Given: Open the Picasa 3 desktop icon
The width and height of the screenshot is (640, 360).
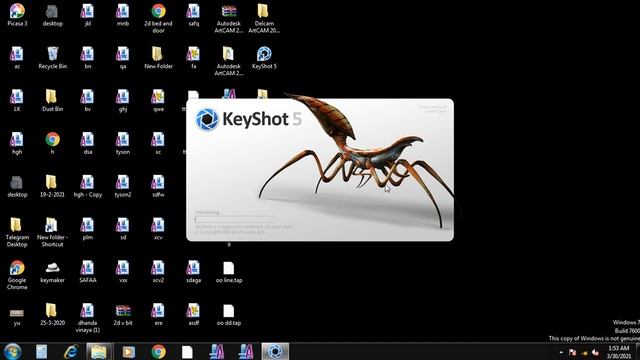Looking at the screenshot, I should click(17, 15).
